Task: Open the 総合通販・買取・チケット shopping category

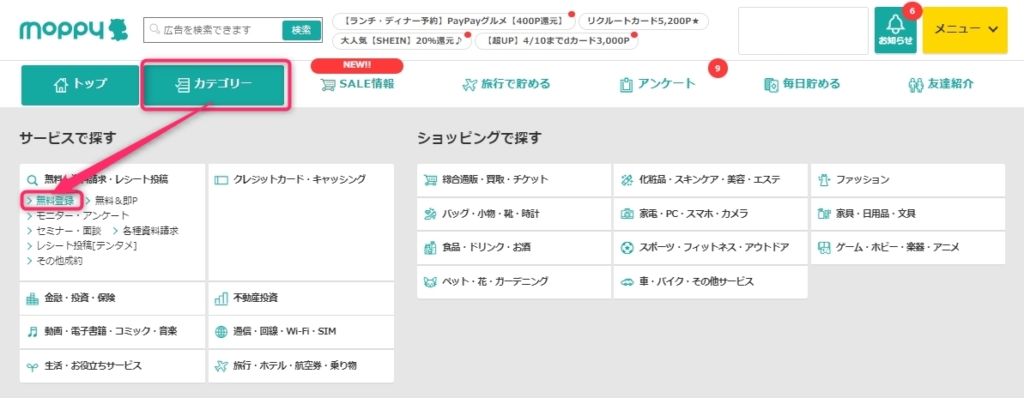Action: 514,180
